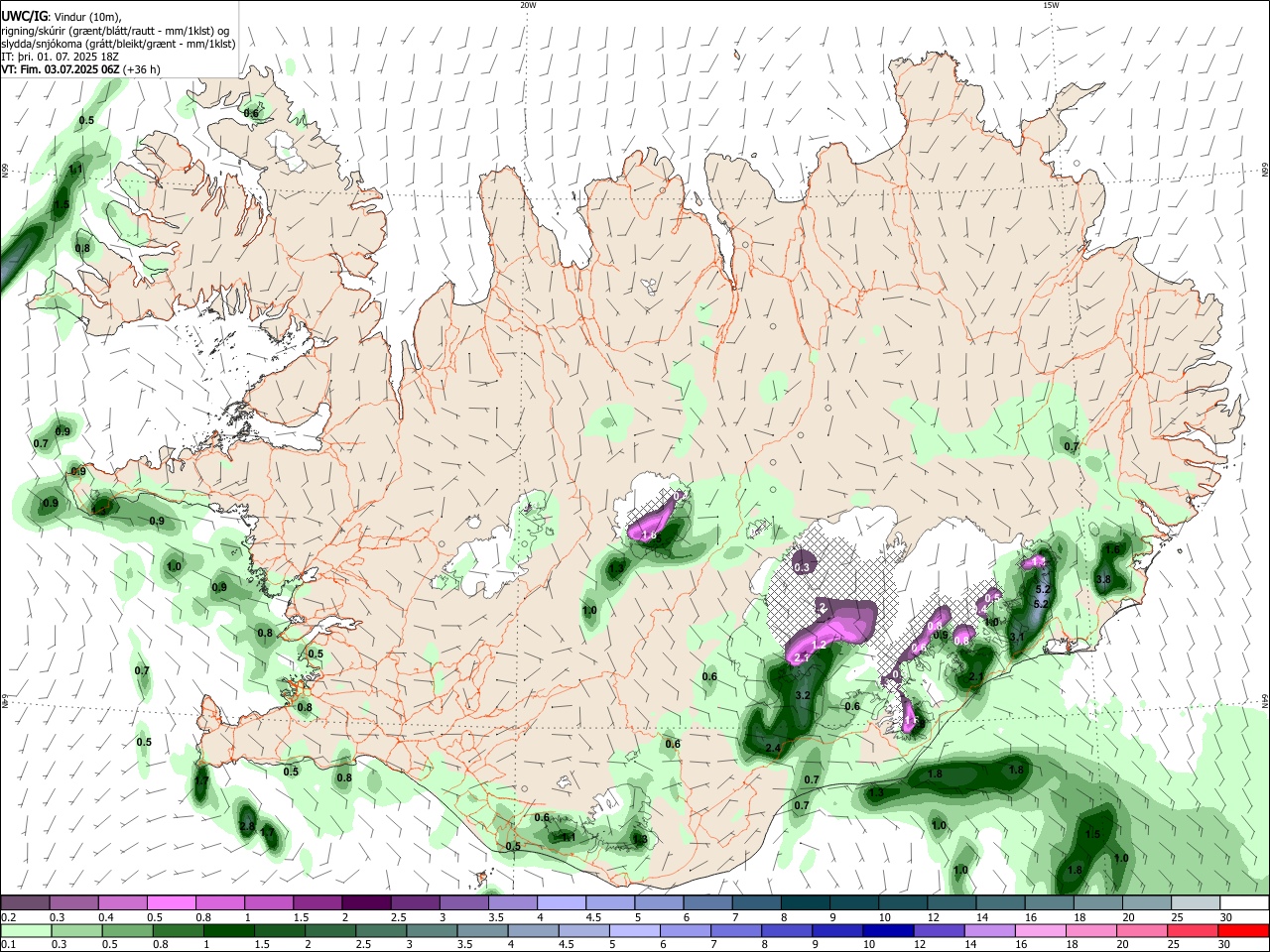Screen dimensions: 1270x952
Task: Click the lilac 14 swatch in lower legend
Action: pyautogui.click(x=988, y=930)
